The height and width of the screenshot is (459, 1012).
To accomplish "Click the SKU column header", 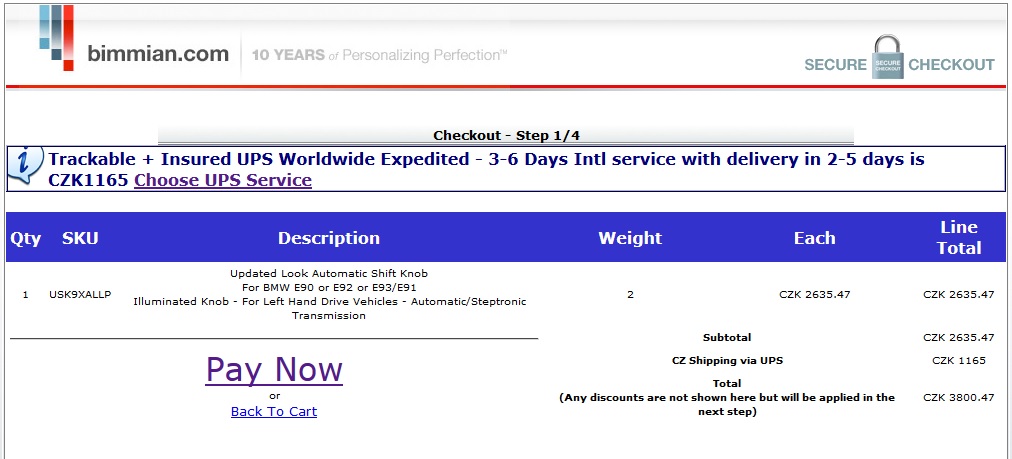I will (x=80, y=238).
